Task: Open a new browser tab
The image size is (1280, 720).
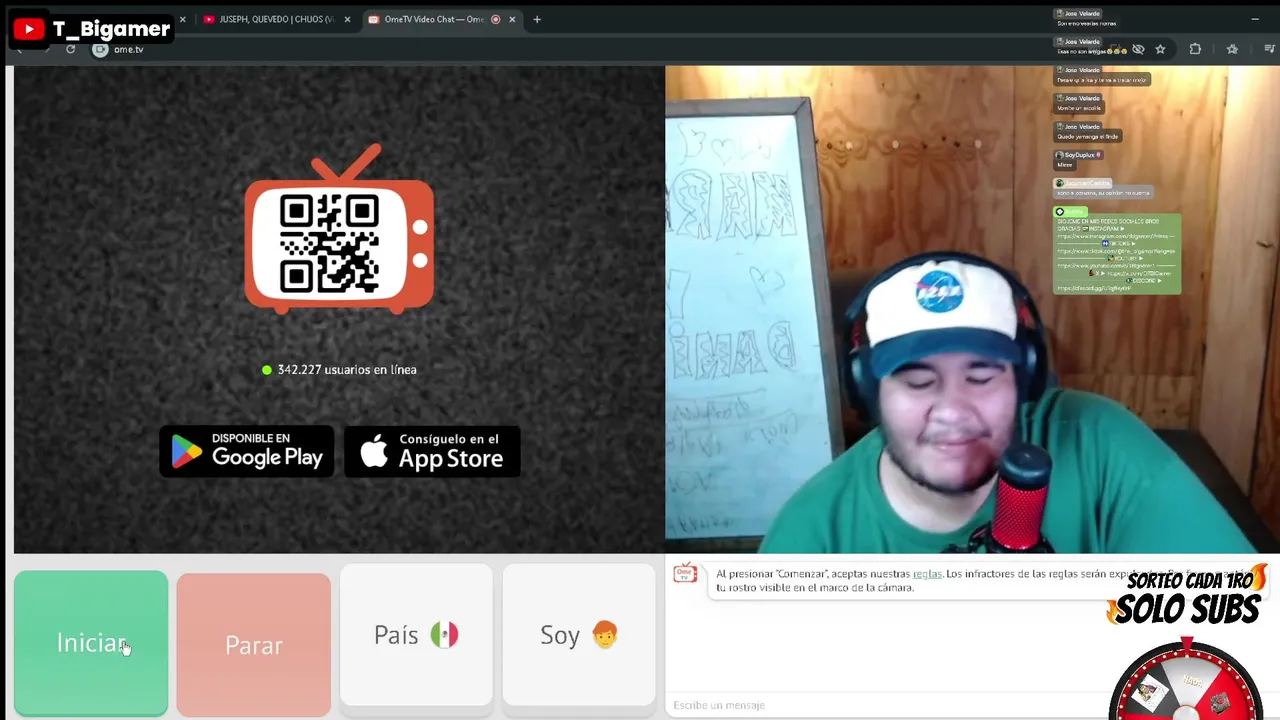Action: pos(537,19)
